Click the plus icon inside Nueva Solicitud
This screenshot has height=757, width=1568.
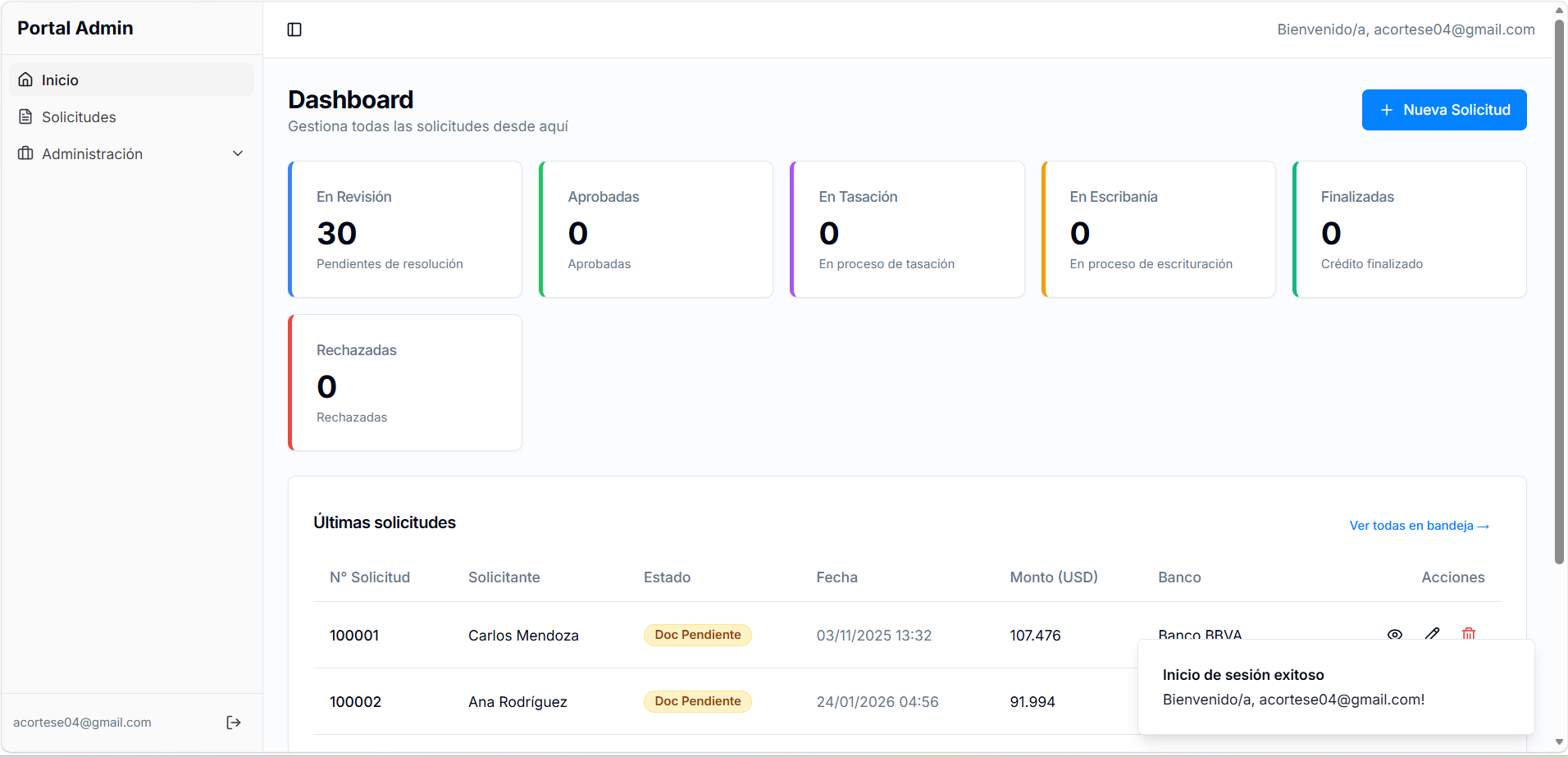pyautogui.click(x=1386, y=109)
